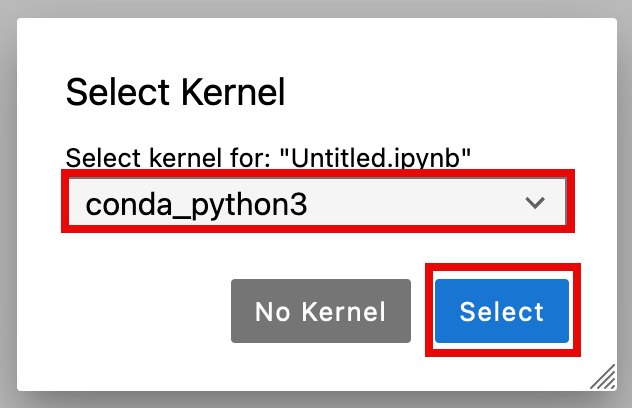
Task: Expand the kernel selection combo box
Action: [x=316, y=203]
